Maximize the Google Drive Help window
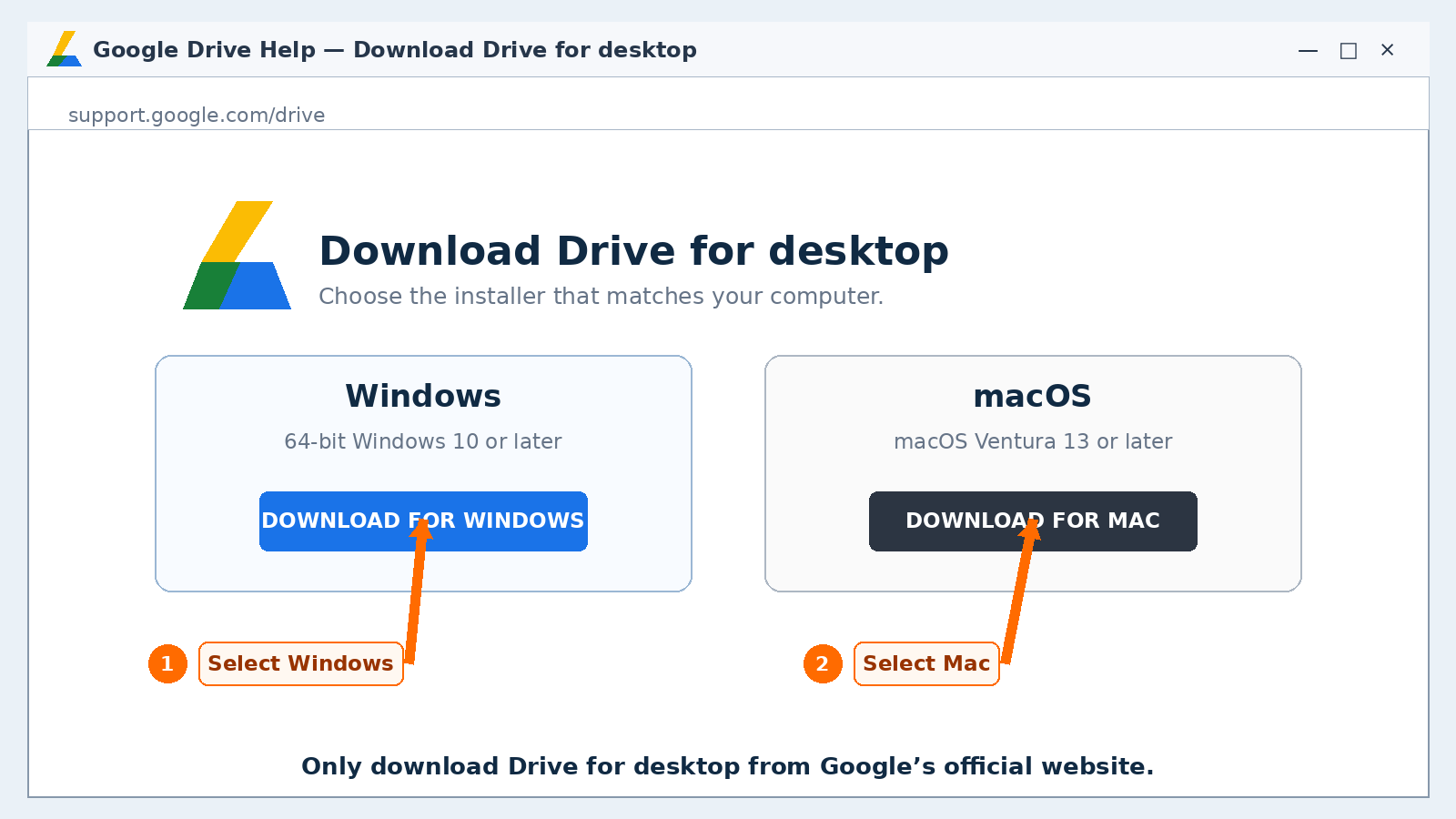 coord(1348,50)
